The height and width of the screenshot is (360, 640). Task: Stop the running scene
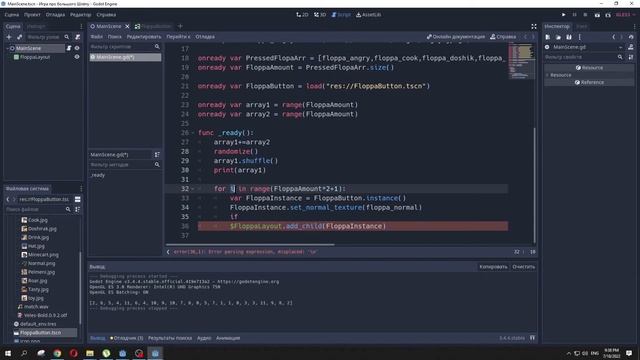pyautogui.click(x=585, y=15)
